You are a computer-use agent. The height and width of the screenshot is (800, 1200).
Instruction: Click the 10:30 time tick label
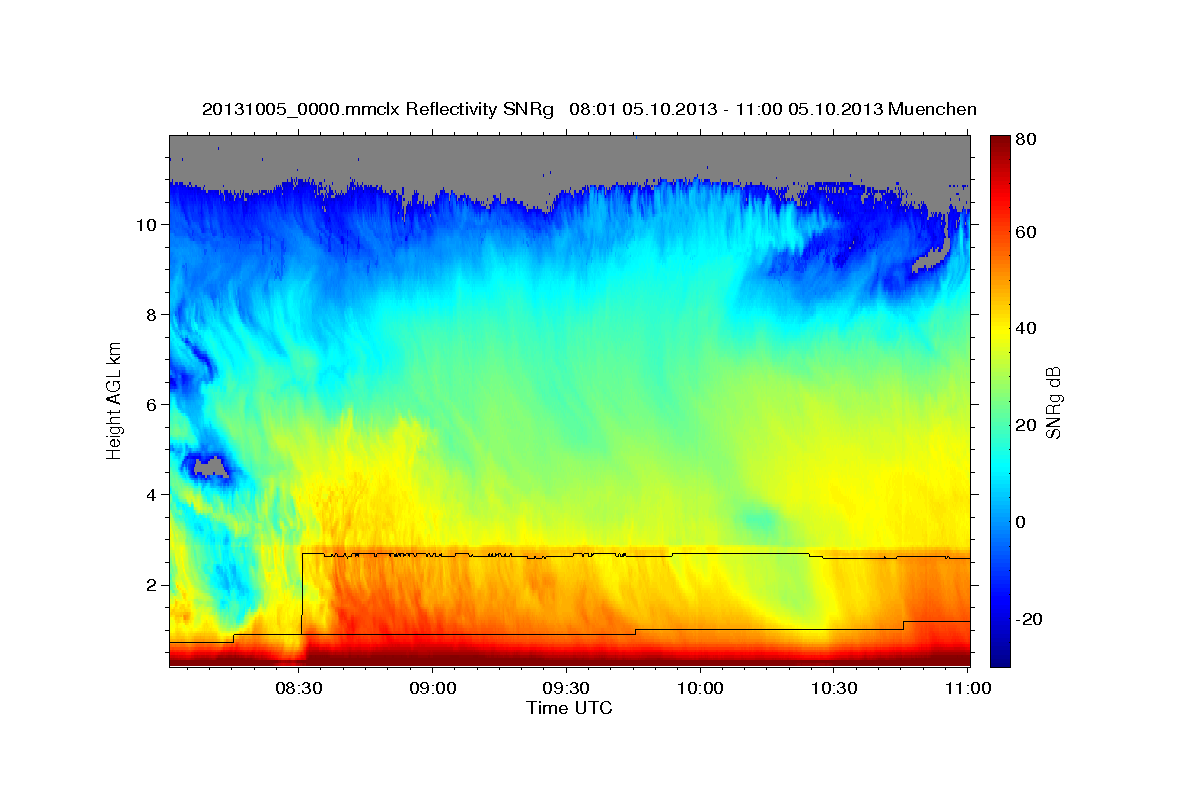(834, 689)
